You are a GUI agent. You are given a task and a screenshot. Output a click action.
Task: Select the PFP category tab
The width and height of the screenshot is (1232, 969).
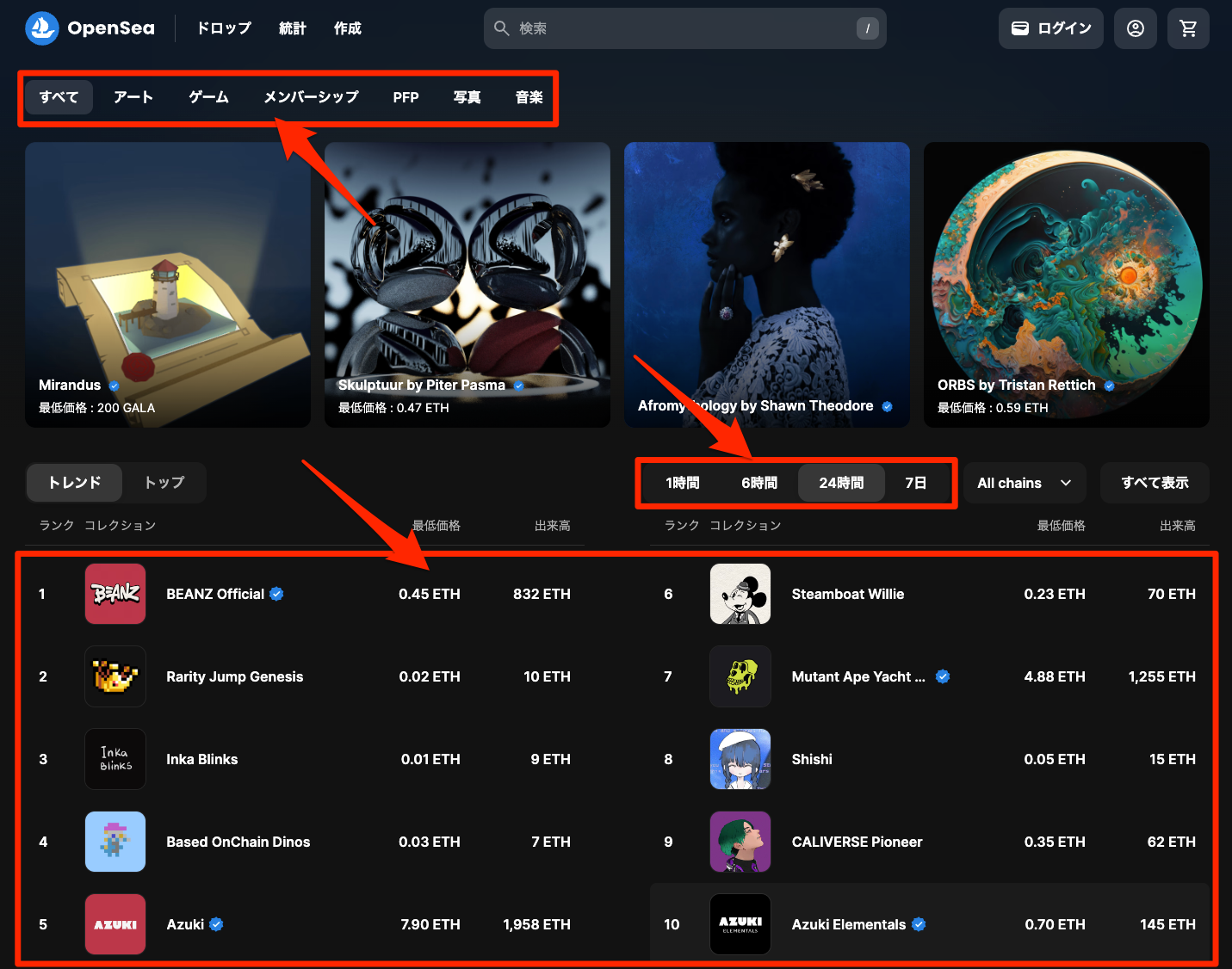[x=406, y=97]
